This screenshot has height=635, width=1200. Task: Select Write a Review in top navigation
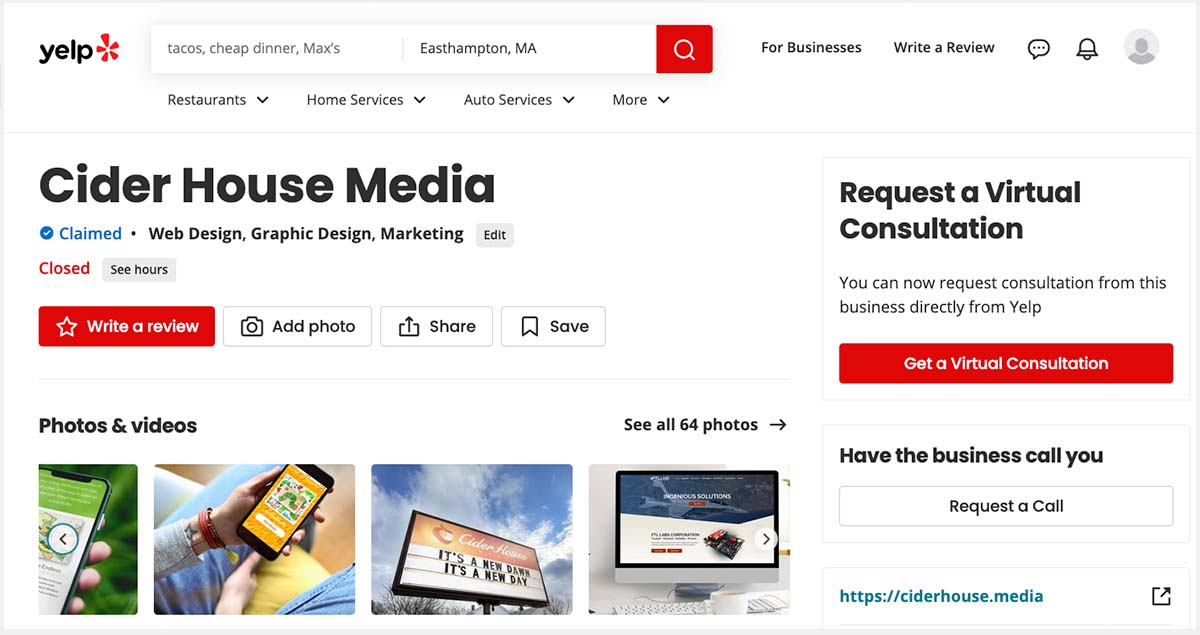[x=943, y=48]
